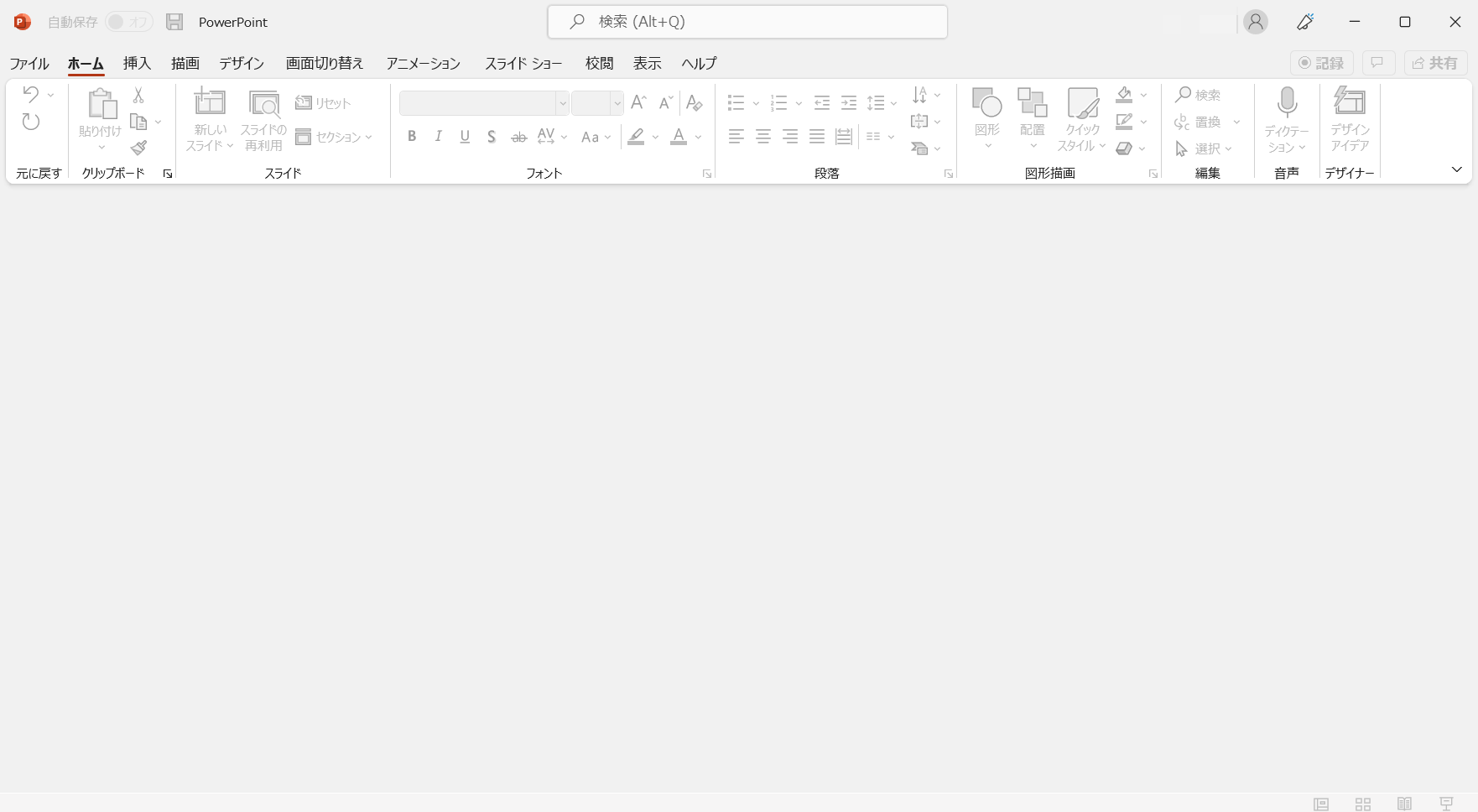This screenshot has height=812, width=1478.
Task: Click the Redo icon
Action: coord(31,122)
